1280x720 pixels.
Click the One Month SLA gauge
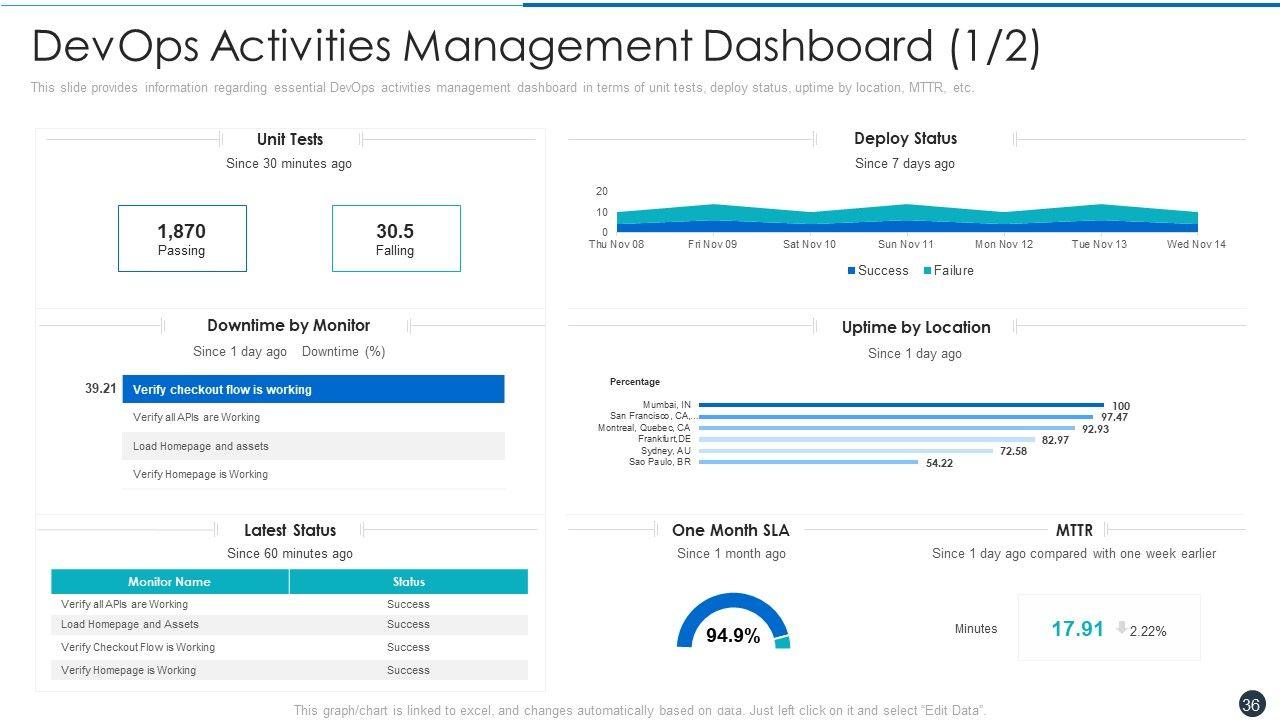tap(733, 622)
